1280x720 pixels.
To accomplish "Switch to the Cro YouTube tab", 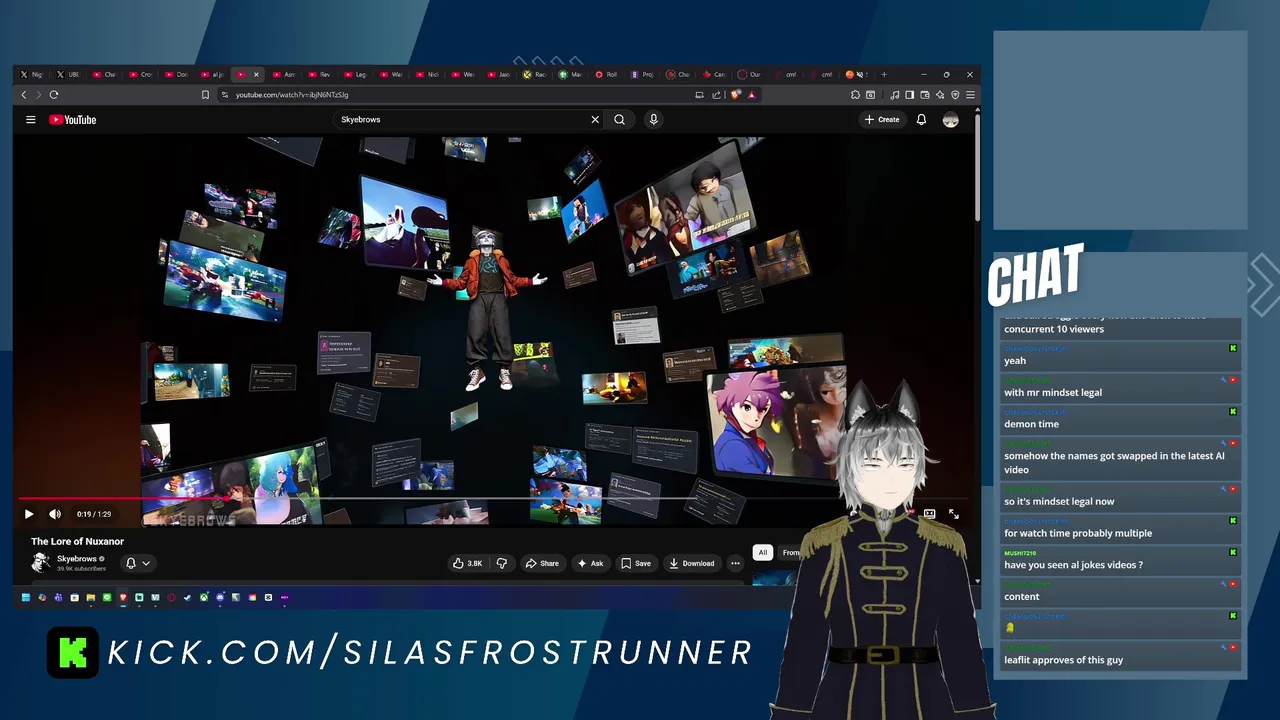I will tap(140, 74).
